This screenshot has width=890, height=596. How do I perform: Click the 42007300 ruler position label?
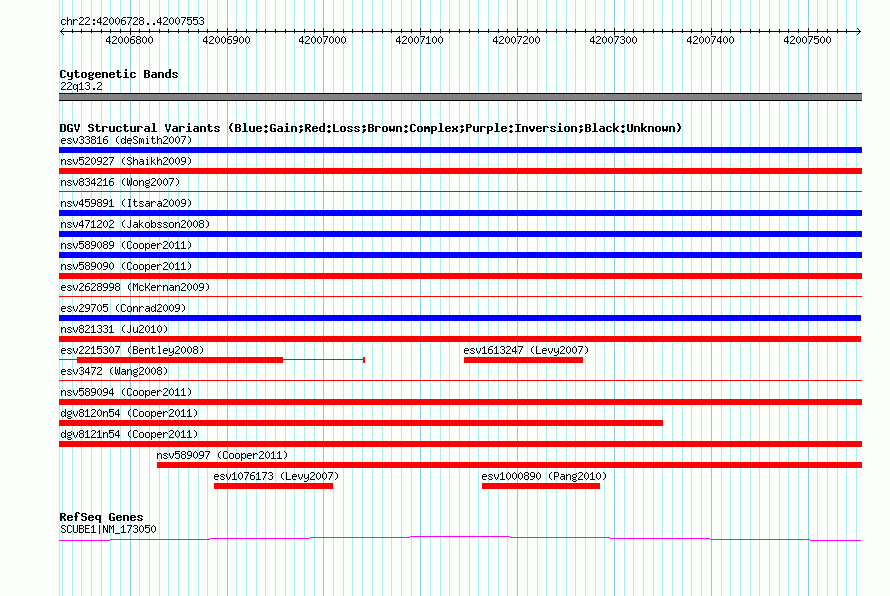(x=614, y=40)
